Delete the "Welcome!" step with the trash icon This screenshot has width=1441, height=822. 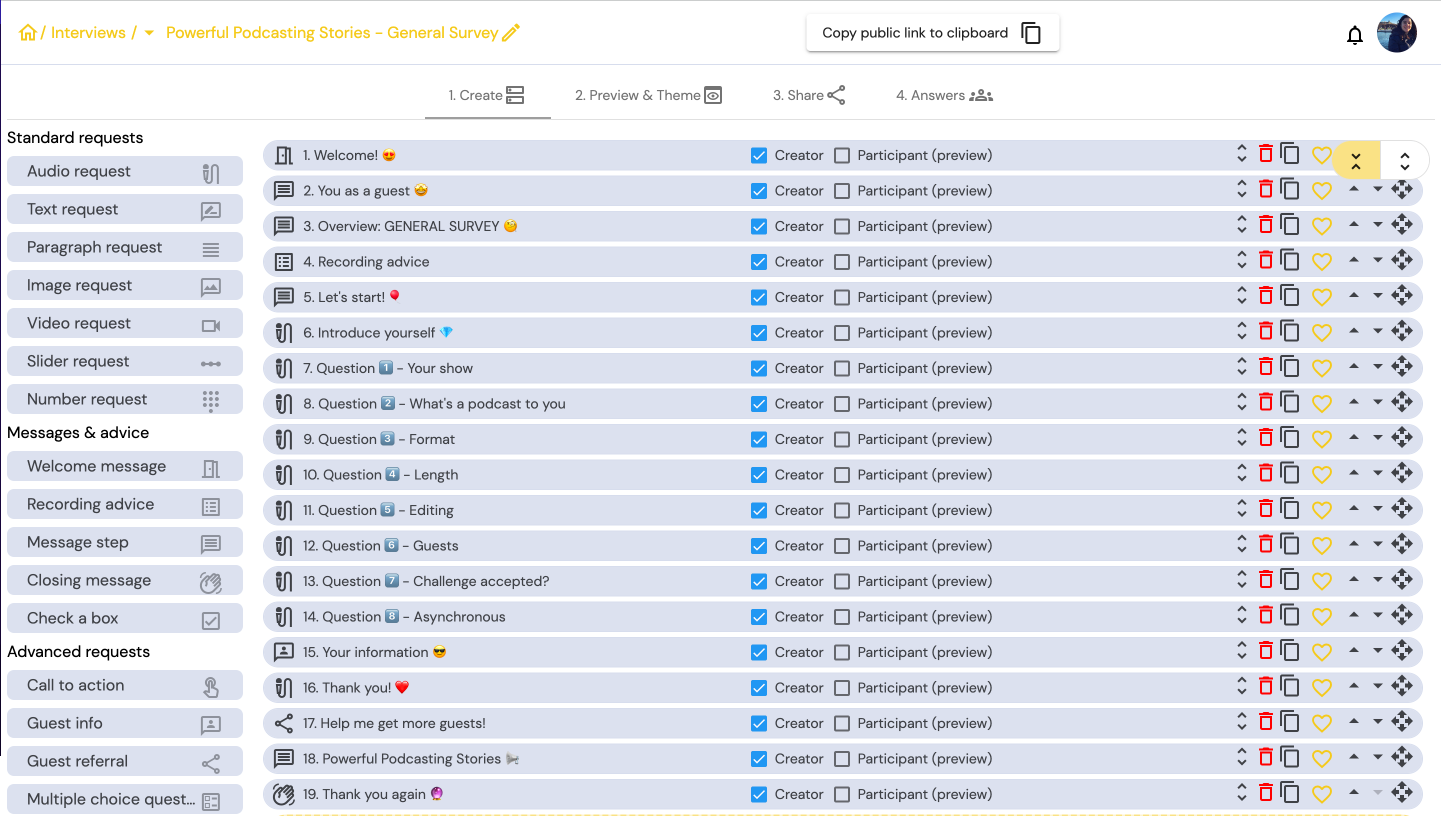click(1266, 154)
